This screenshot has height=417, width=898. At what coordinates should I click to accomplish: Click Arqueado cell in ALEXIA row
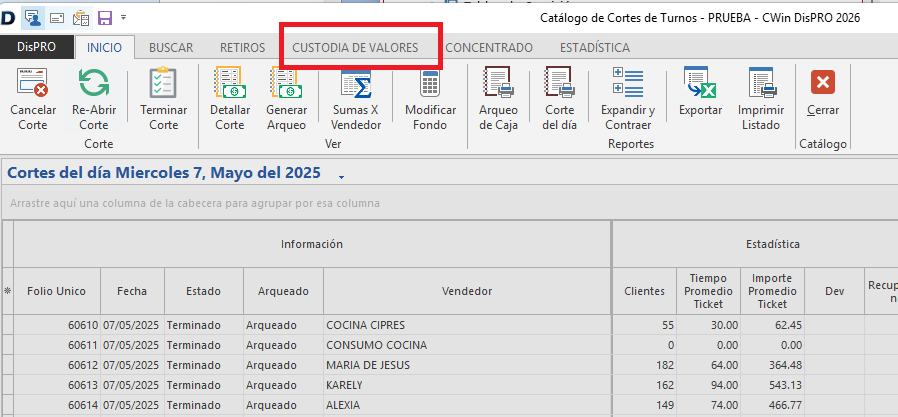tap(283, 405)
